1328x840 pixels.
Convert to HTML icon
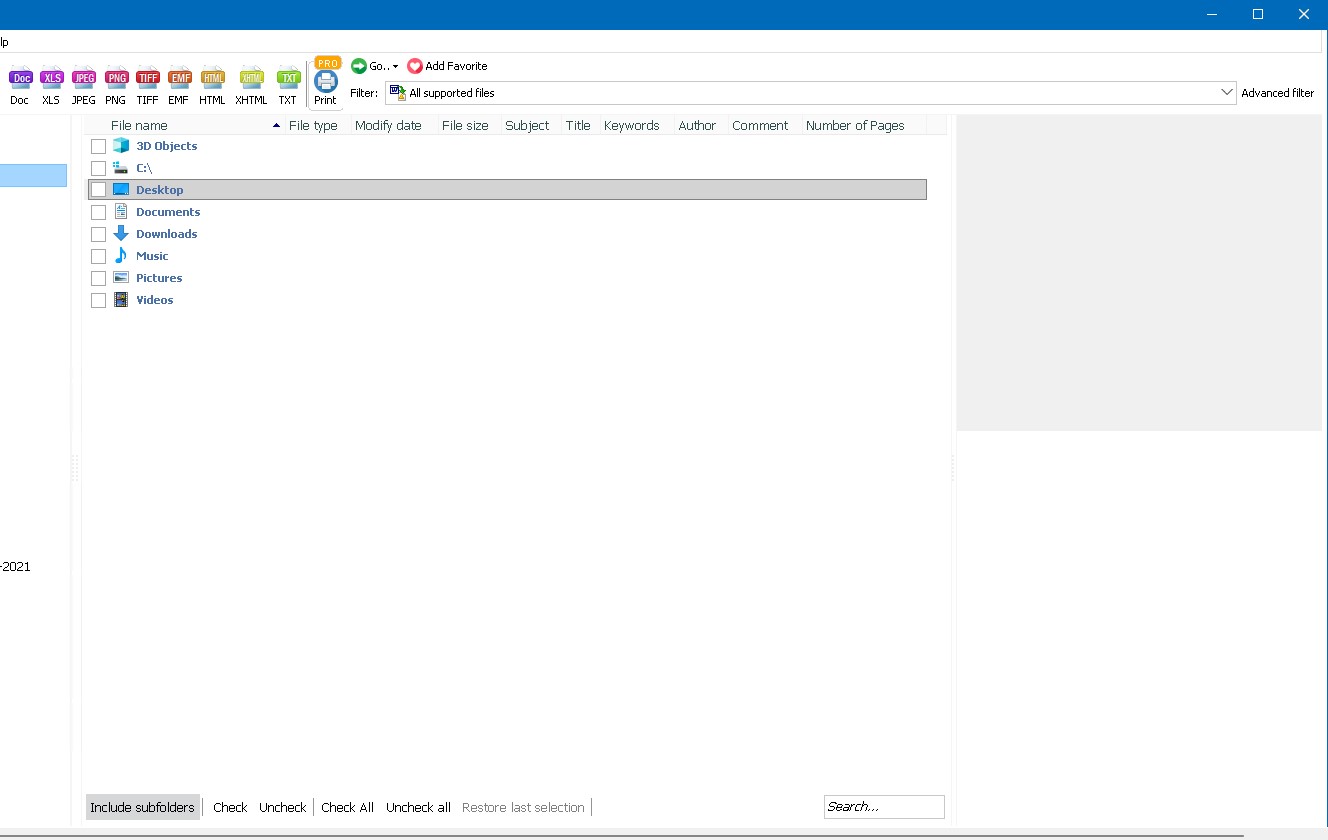(x=212, y=78)
